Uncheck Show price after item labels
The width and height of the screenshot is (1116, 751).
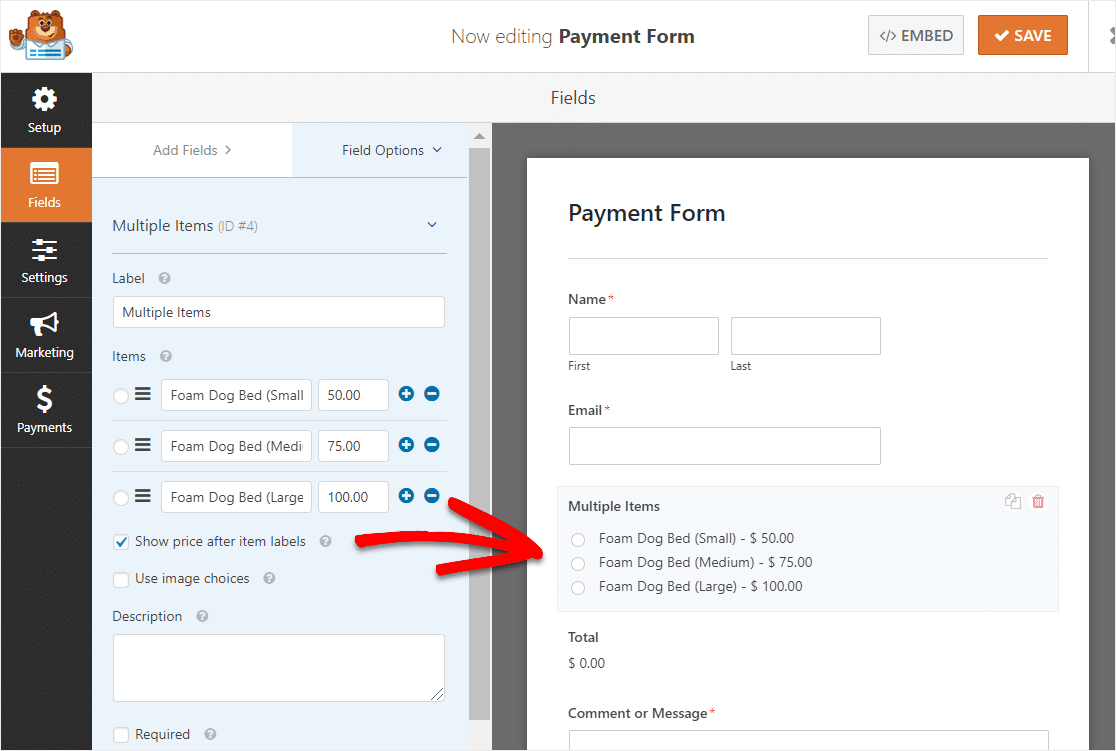pos(121,542)
